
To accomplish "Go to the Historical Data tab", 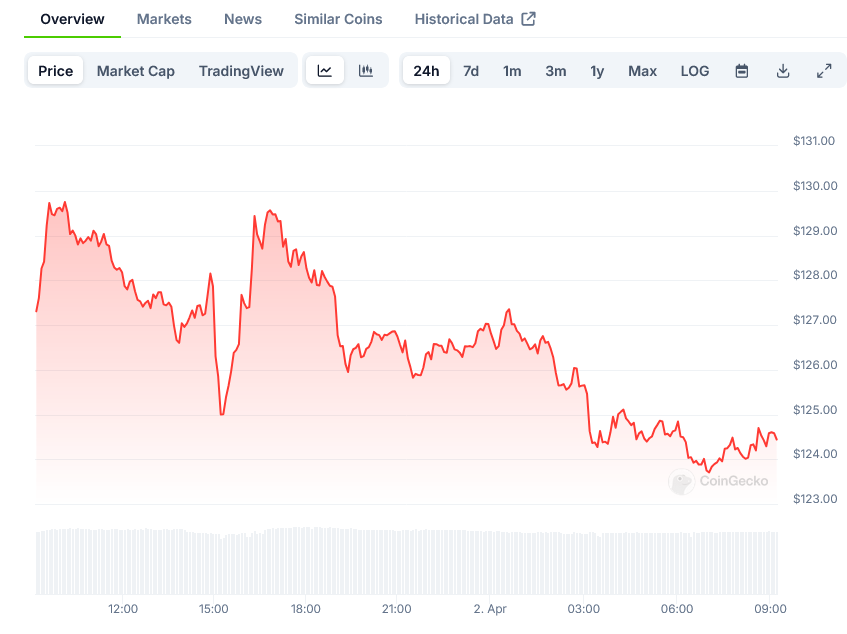I will click(x=465, y=18).
